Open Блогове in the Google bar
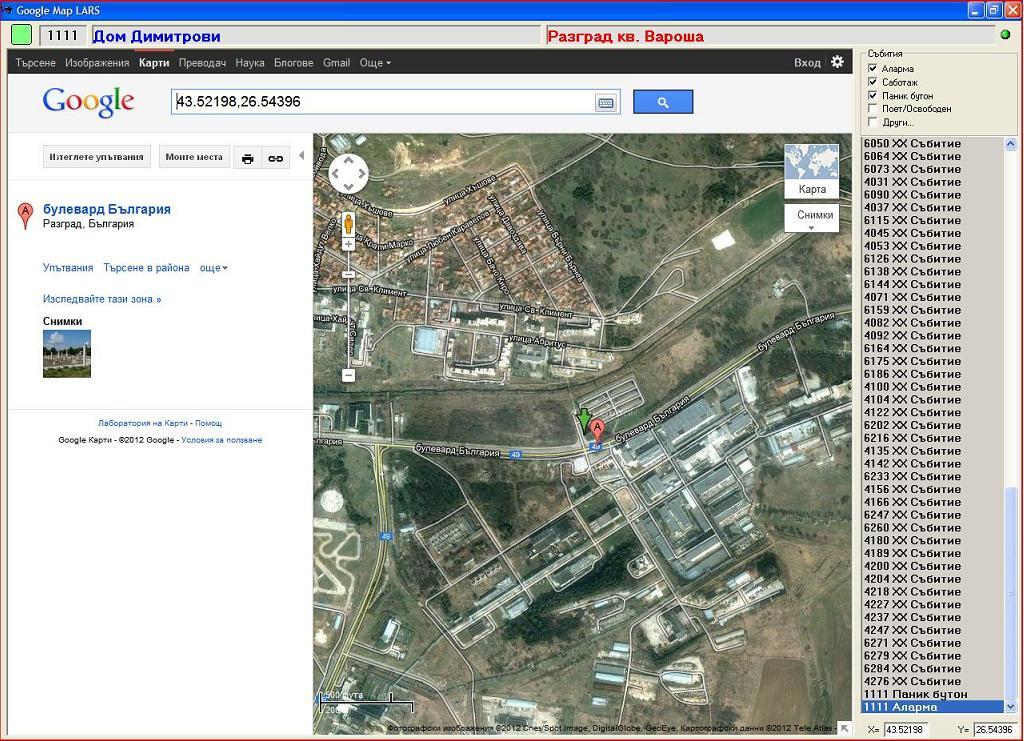This screenshot has width=1024, height=741. (x=293, y=63)
